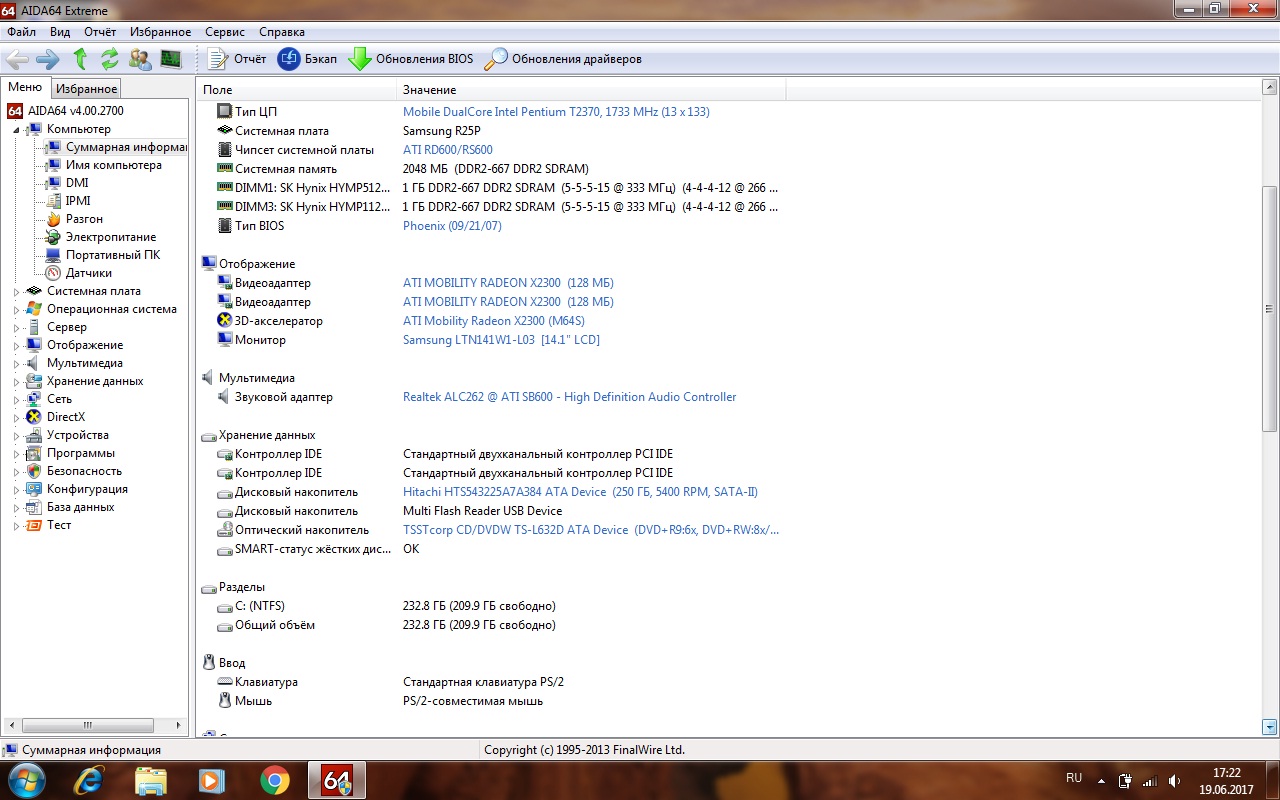Screen dimensions: 1280x800
Task: Click the 3D-акселератор row icon
Action: pos(225,321)
